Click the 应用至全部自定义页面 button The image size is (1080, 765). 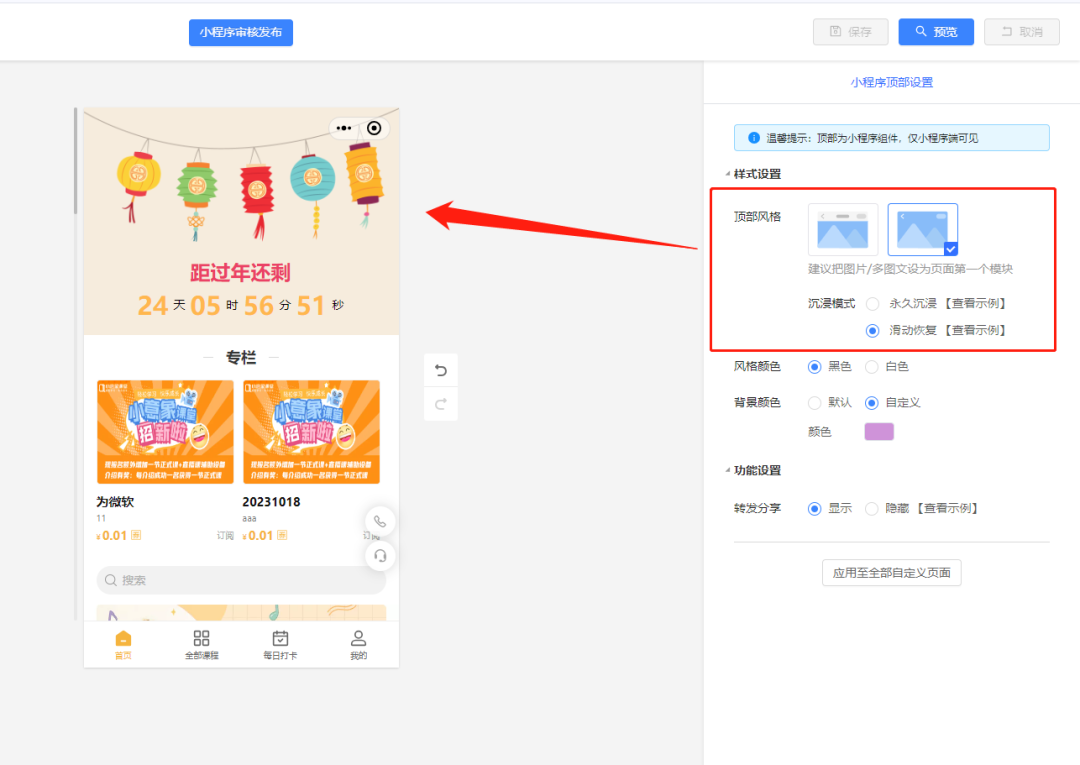(891, 572)
